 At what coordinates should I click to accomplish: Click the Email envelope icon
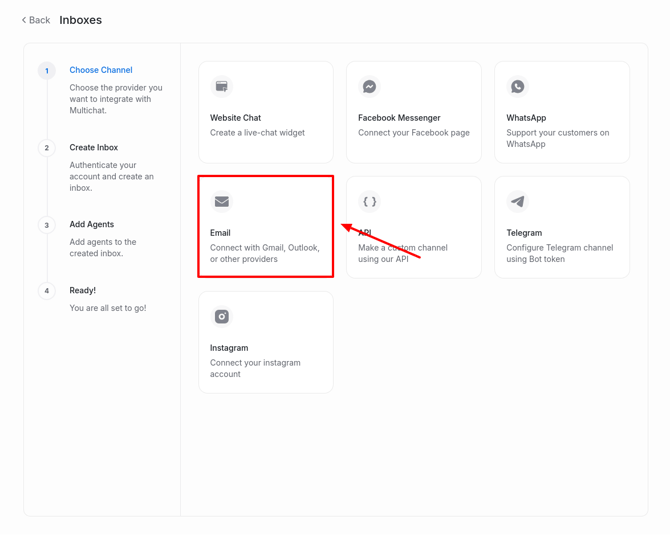click(x=222, y=202)
